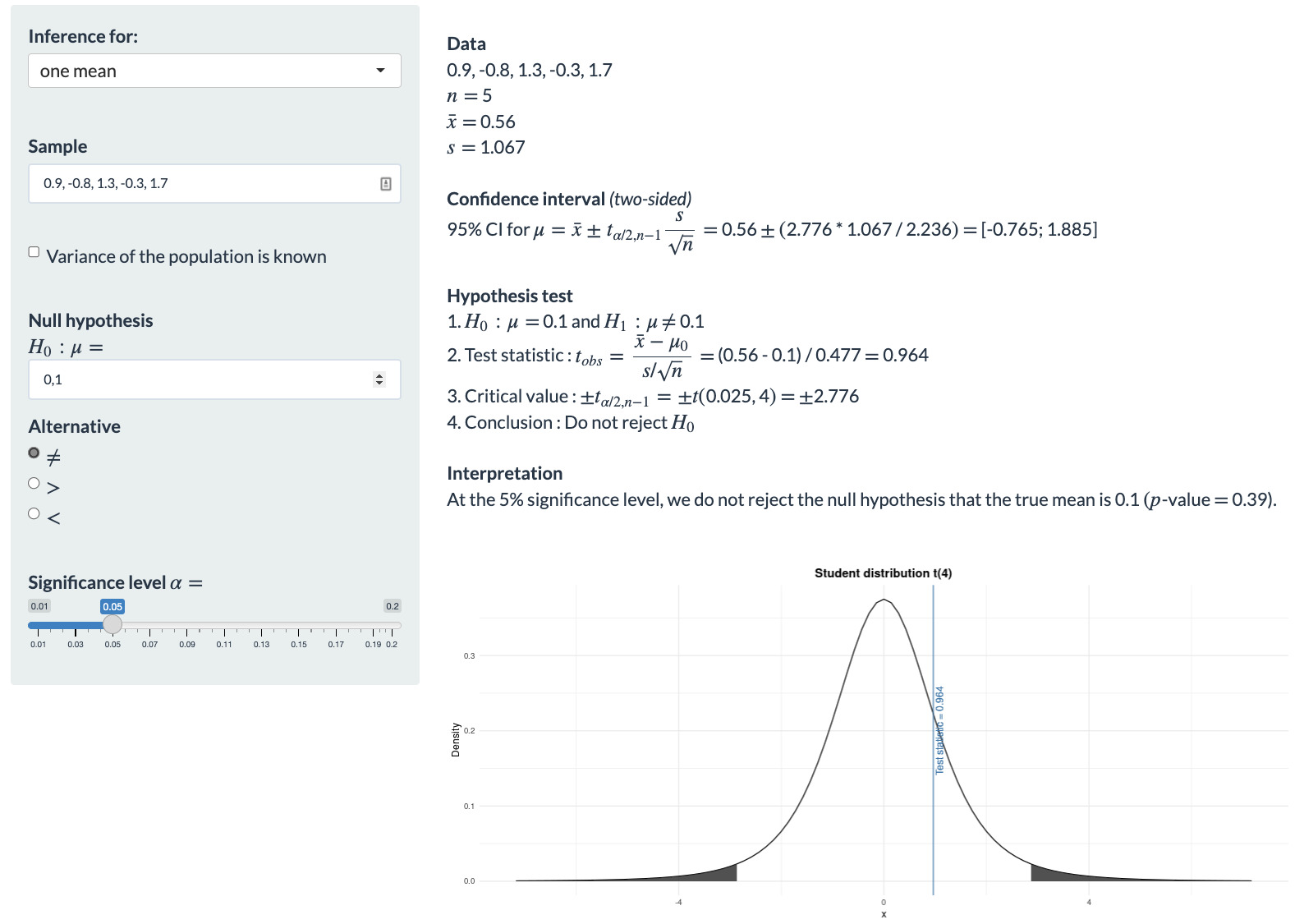Viewport: 1304px width, 924px height.
Task: Open the 'one mean' inference dropdown
Action: pyautogui.click(x=214, y=71)
